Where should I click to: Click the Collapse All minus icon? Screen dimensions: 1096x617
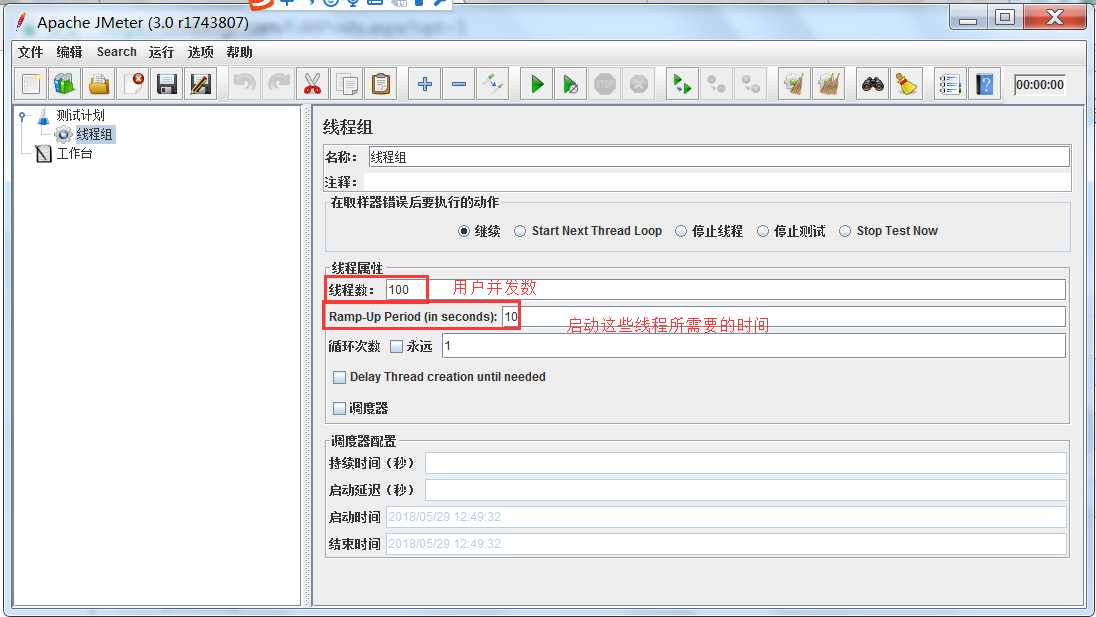point(459,85)
